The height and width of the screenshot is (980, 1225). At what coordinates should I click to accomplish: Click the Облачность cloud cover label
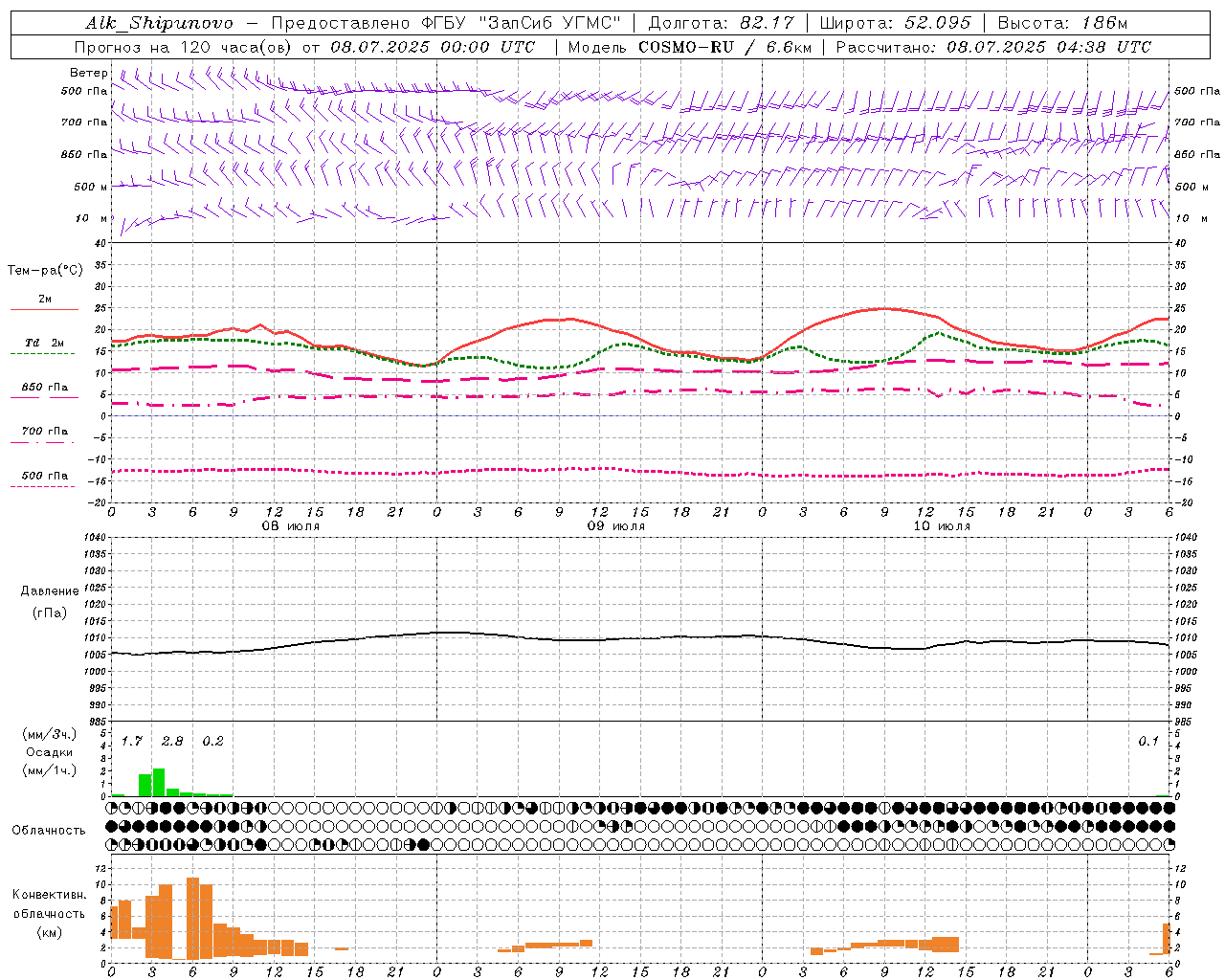pyautogui.click(x=49, y=830)
